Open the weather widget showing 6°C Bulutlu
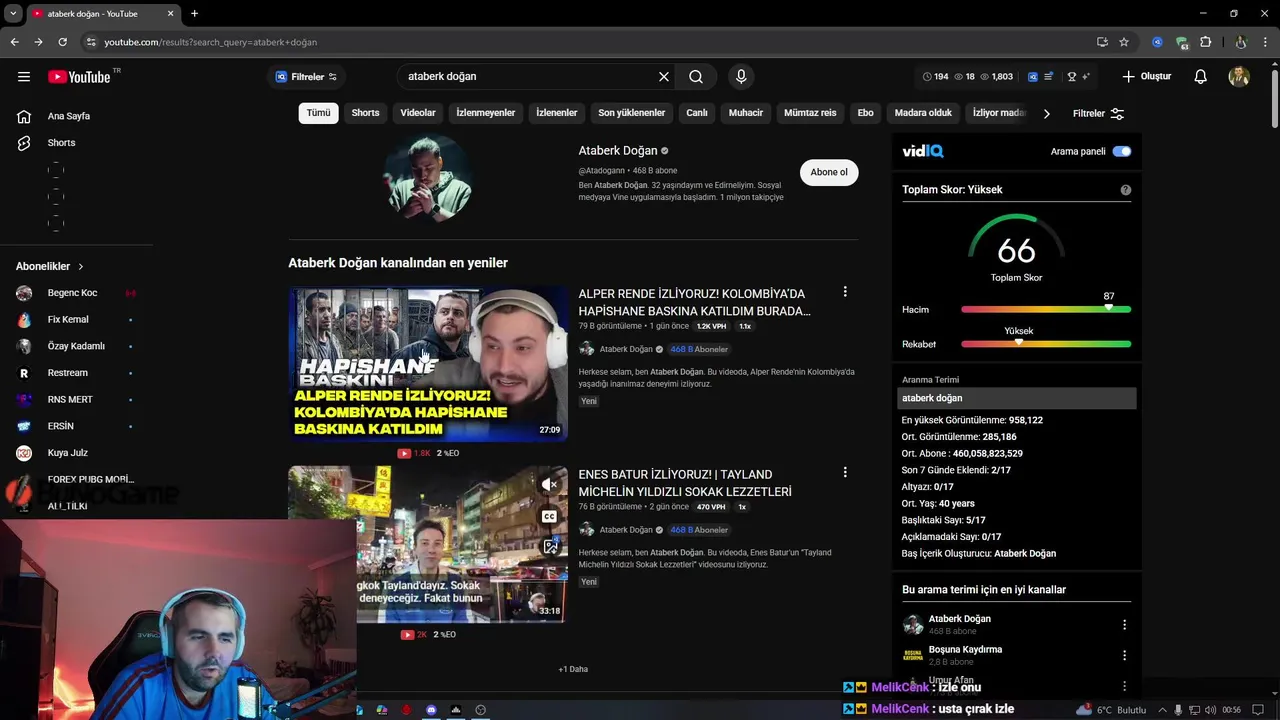This screenshot has width=1280, height=720. [x=1111, y=710]
